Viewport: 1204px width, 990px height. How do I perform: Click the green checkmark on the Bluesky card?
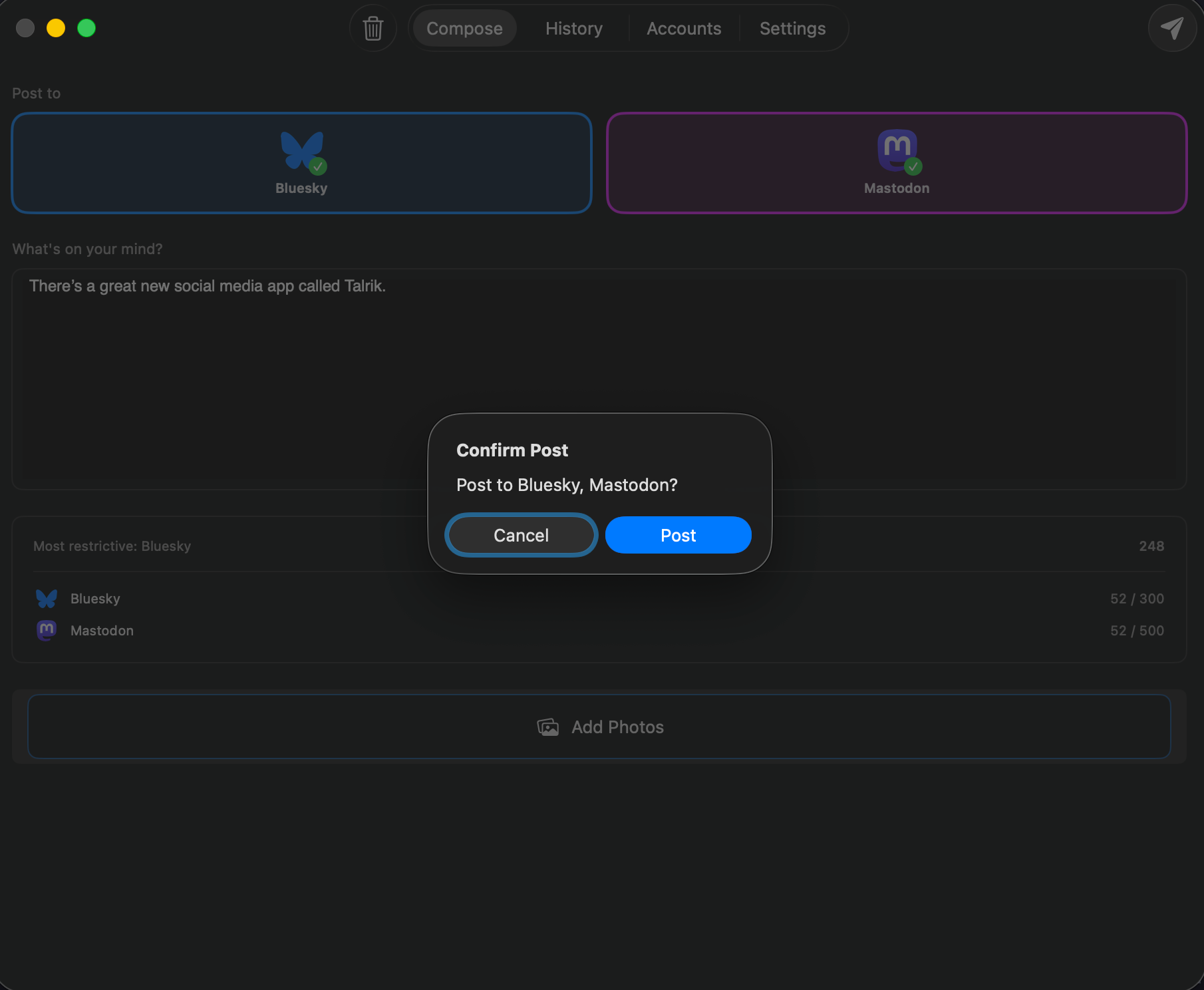(x=317, y=167)
